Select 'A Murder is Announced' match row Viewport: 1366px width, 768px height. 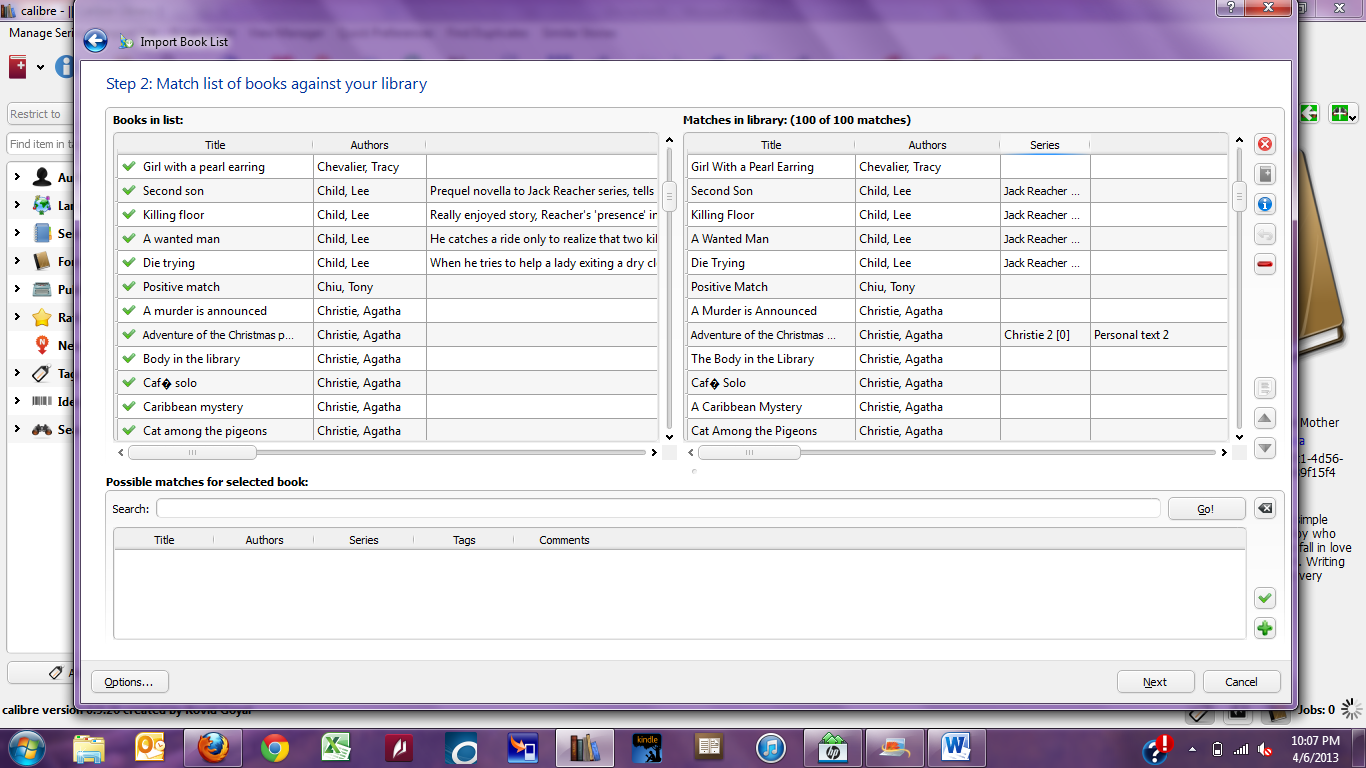click(957, 311)
